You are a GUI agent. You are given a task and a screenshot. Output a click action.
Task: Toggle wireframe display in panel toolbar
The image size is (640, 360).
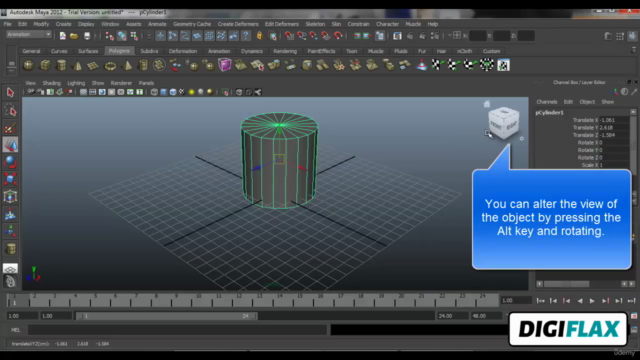click(x=154, y=92)
